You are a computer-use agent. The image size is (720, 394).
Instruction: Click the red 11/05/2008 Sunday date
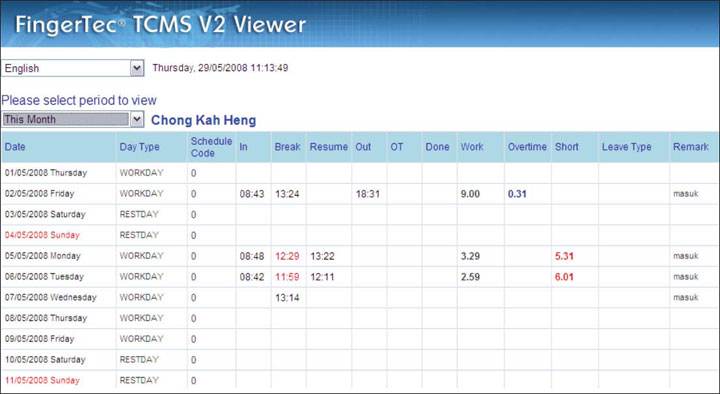pyautogui.click(x=42, y=380)
